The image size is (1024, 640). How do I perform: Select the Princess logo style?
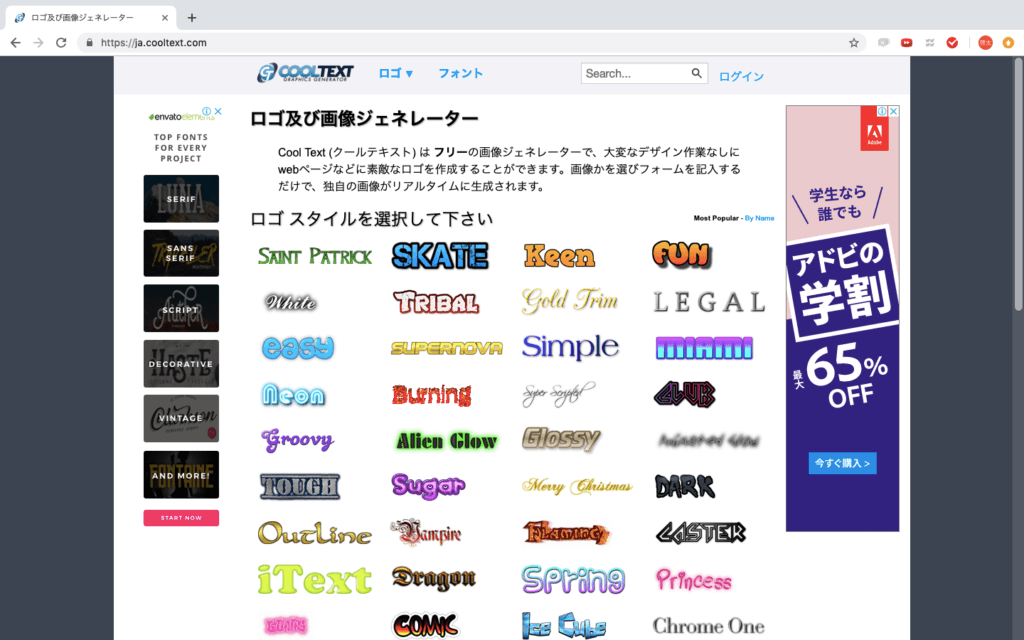[x=693, y=580]
